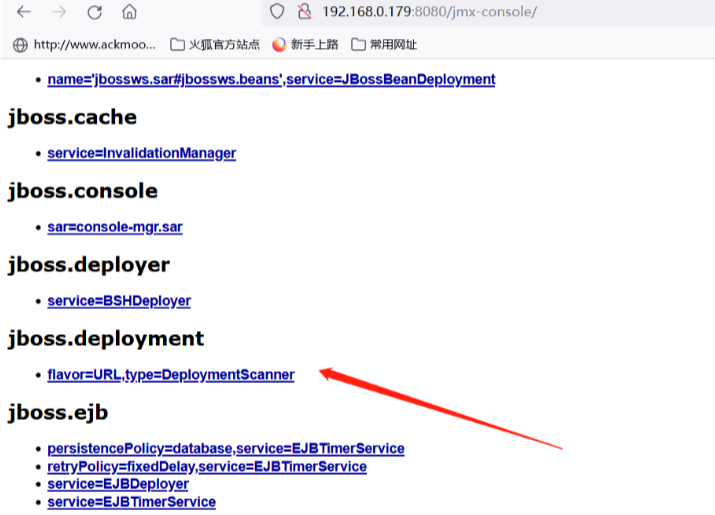The width and height of the screenshot is (715, 515).
Task: Click the browser back arrow
Action: 23,13
